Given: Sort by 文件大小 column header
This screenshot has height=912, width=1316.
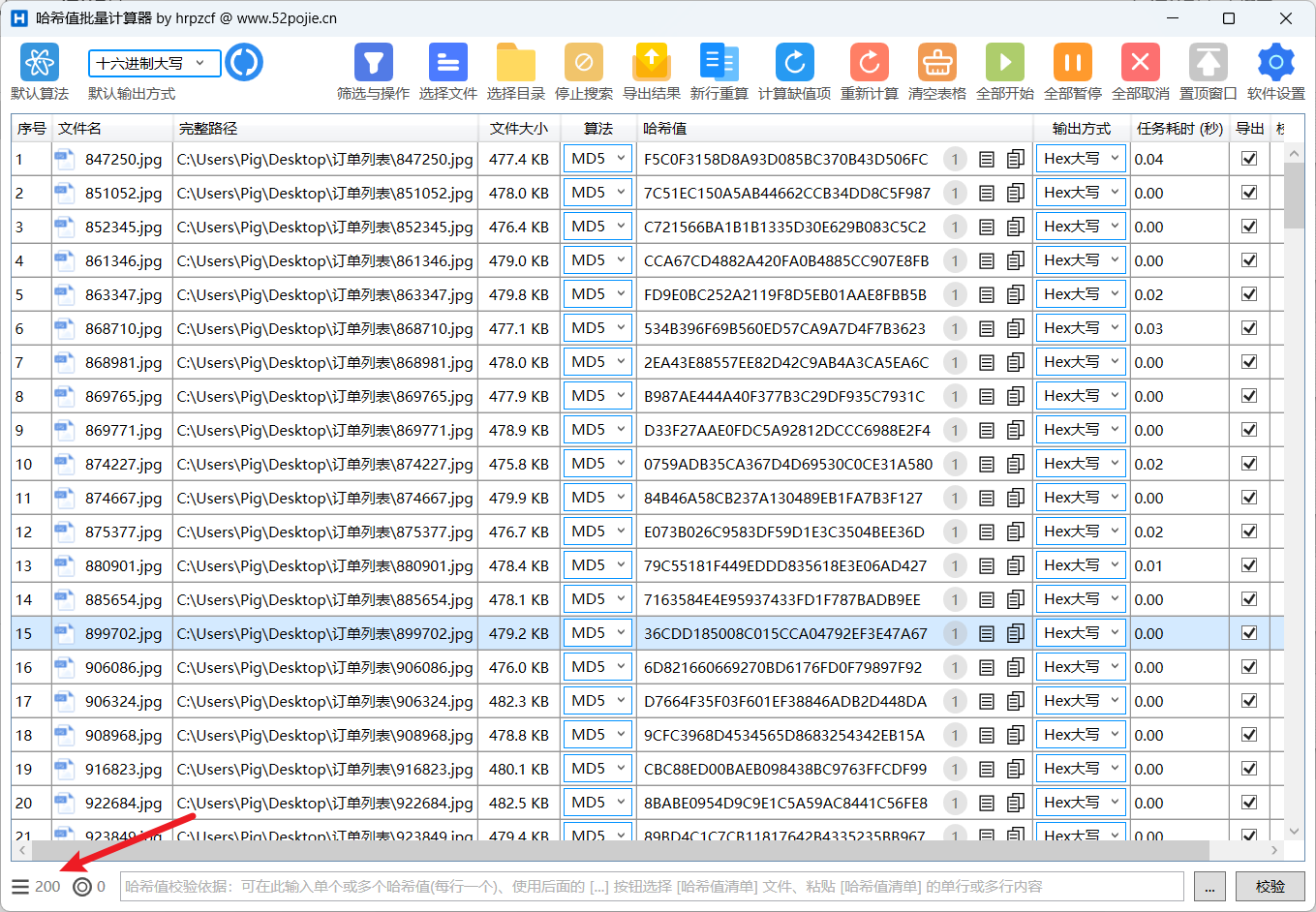Looking at the screenshot, I should click(518, 128).
